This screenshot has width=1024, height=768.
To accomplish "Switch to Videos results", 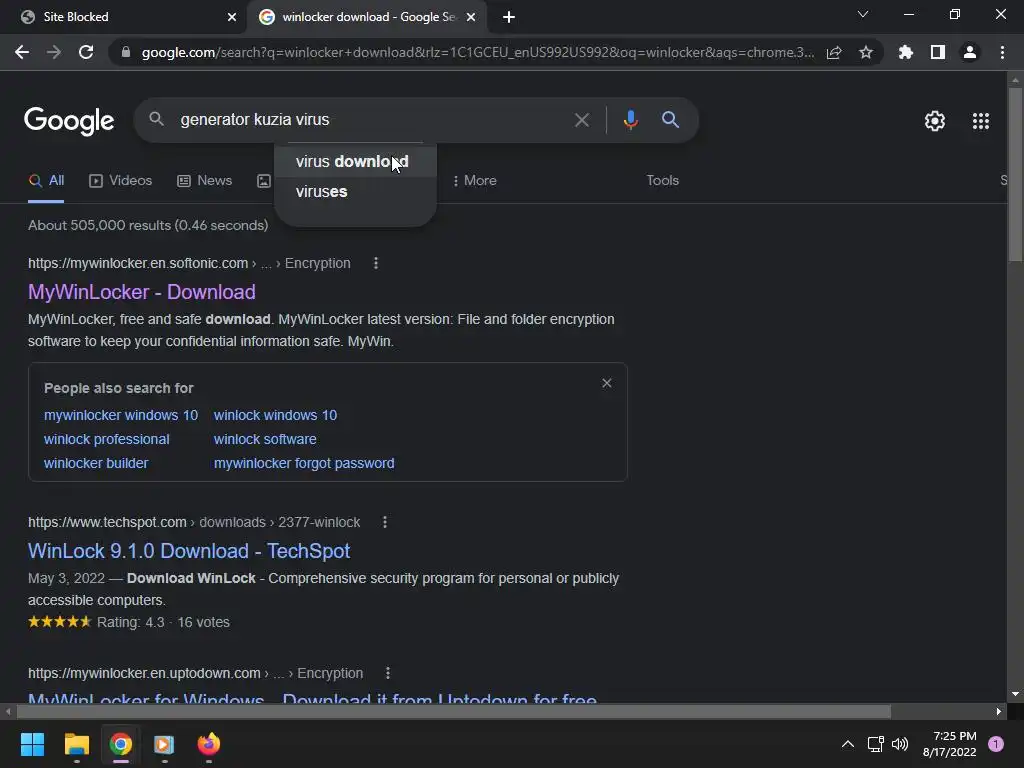I will point(120,181).
